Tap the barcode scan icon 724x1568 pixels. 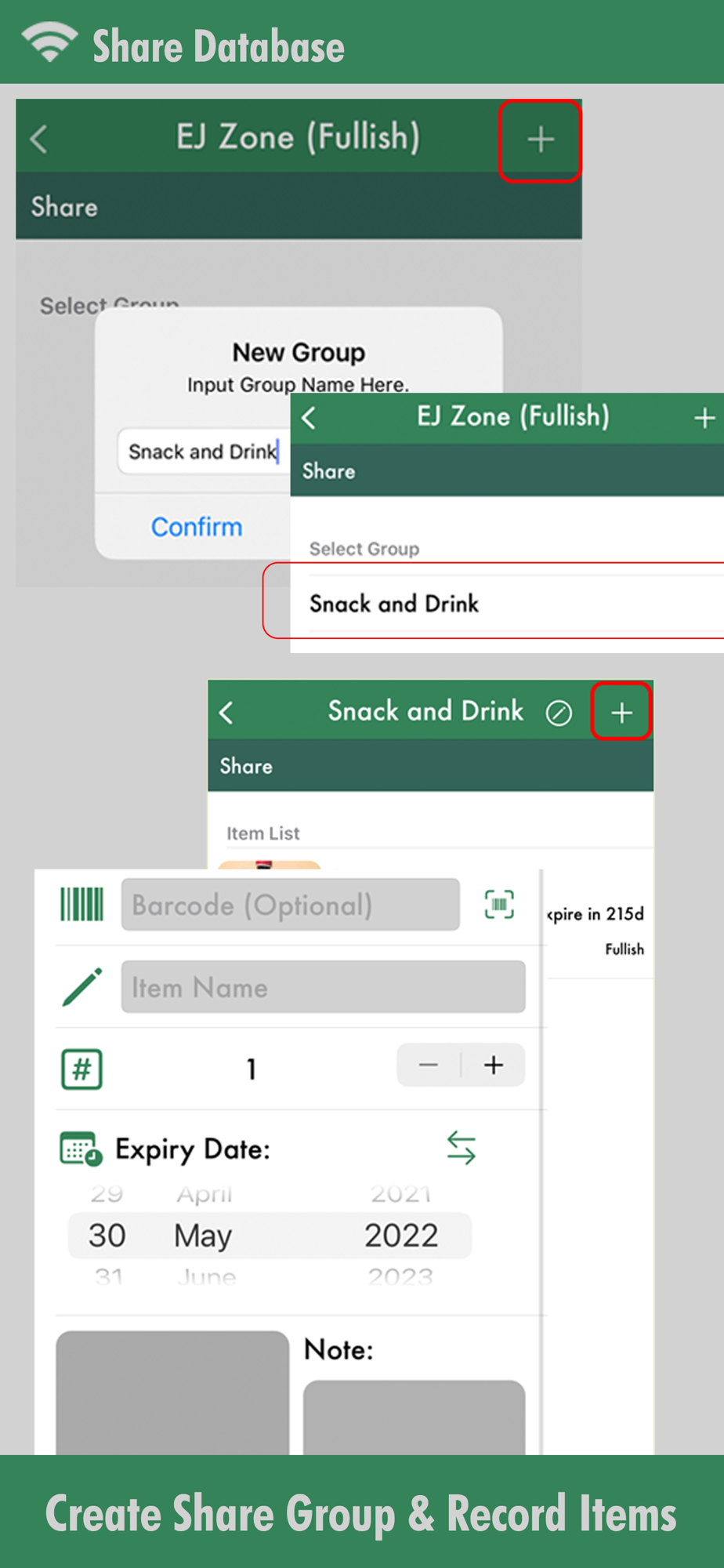[499, 904]
